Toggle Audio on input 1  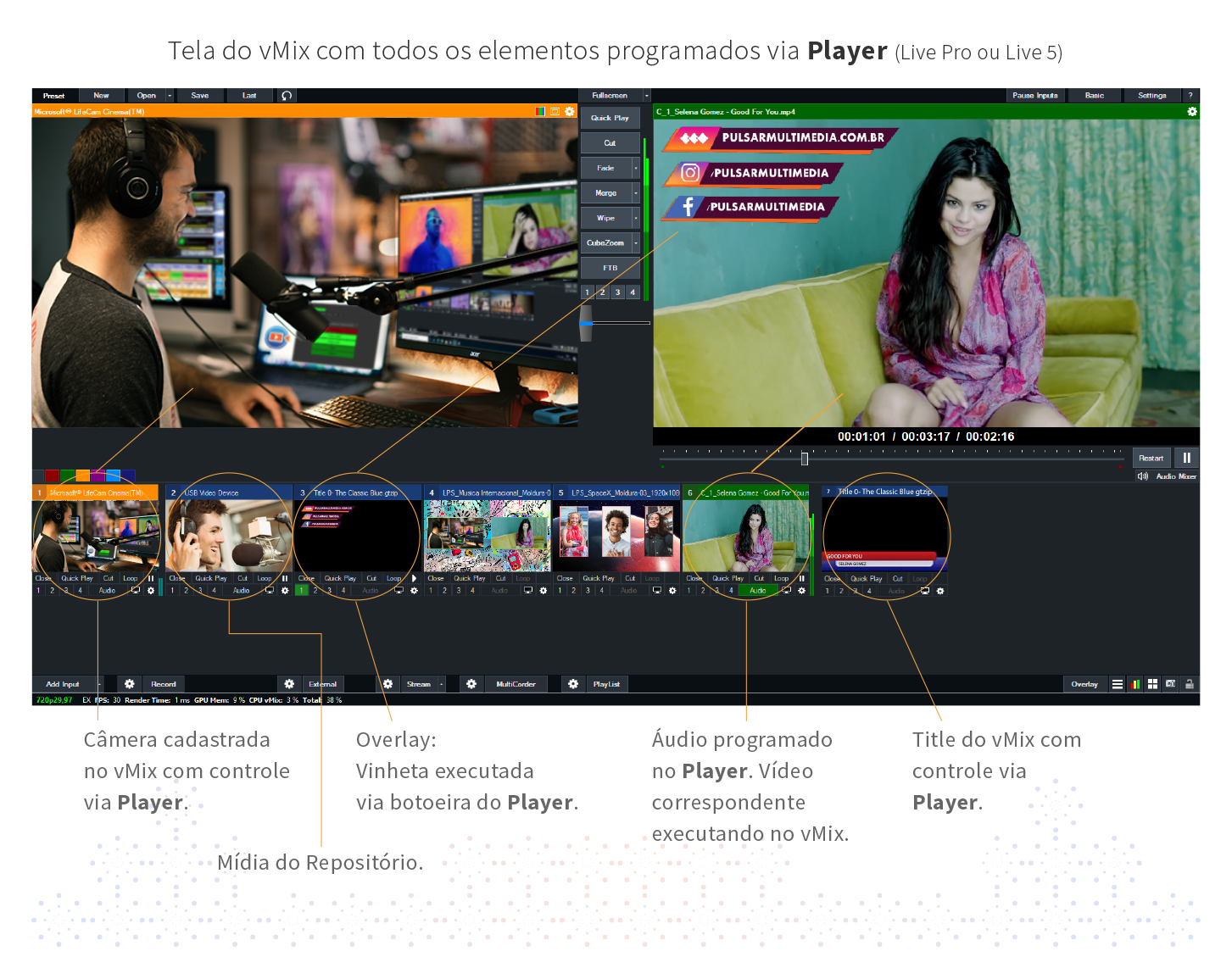pyautogui.click(x=107, y=591)
